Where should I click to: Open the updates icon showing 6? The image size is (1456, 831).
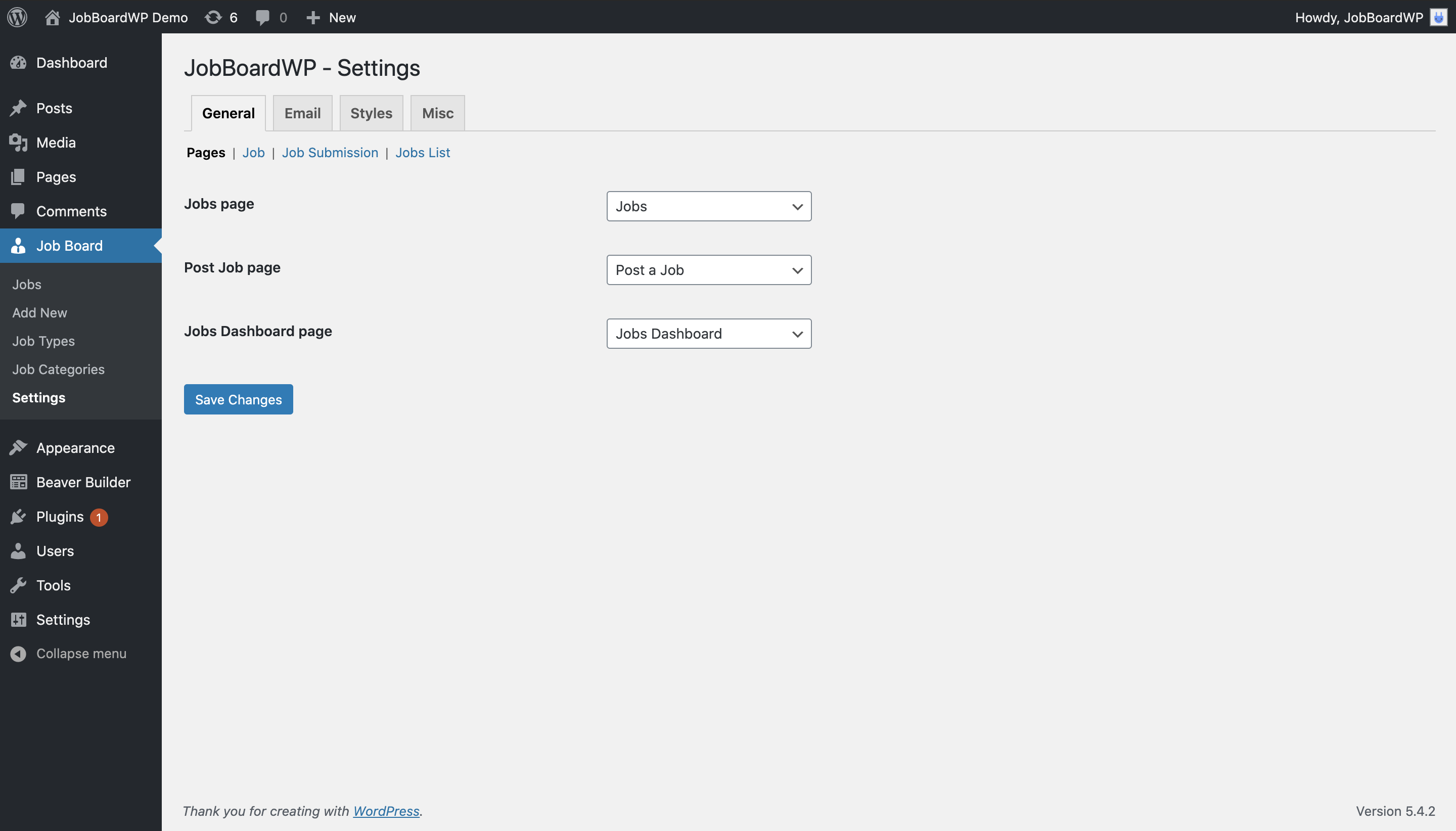pos(213,17)
